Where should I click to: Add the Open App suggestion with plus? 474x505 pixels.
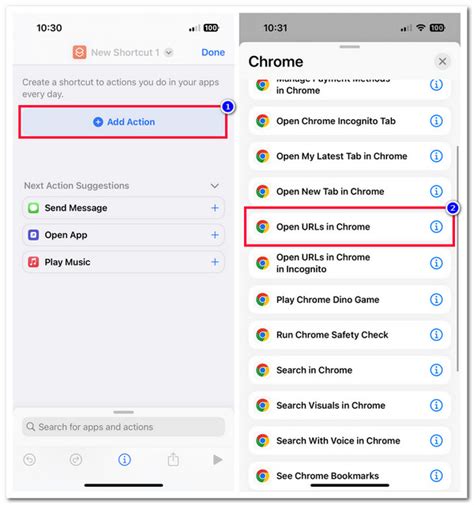215,235
